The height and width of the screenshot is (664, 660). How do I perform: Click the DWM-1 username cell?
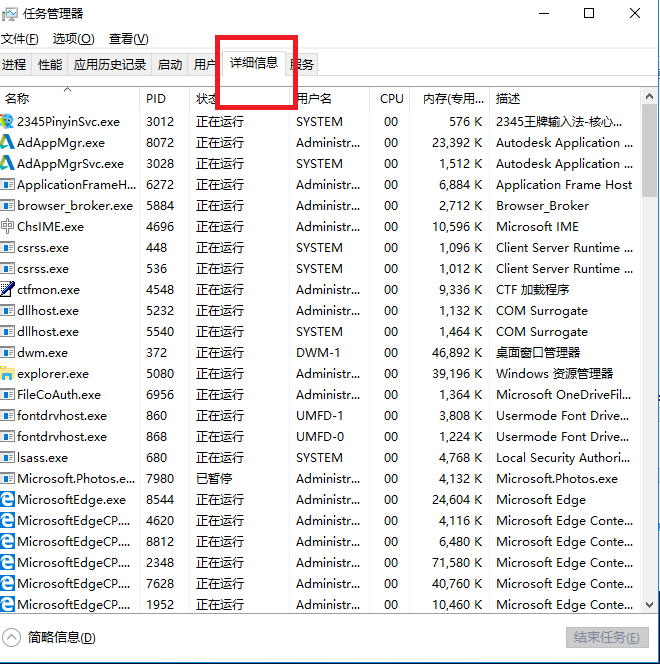pos(318,353)
